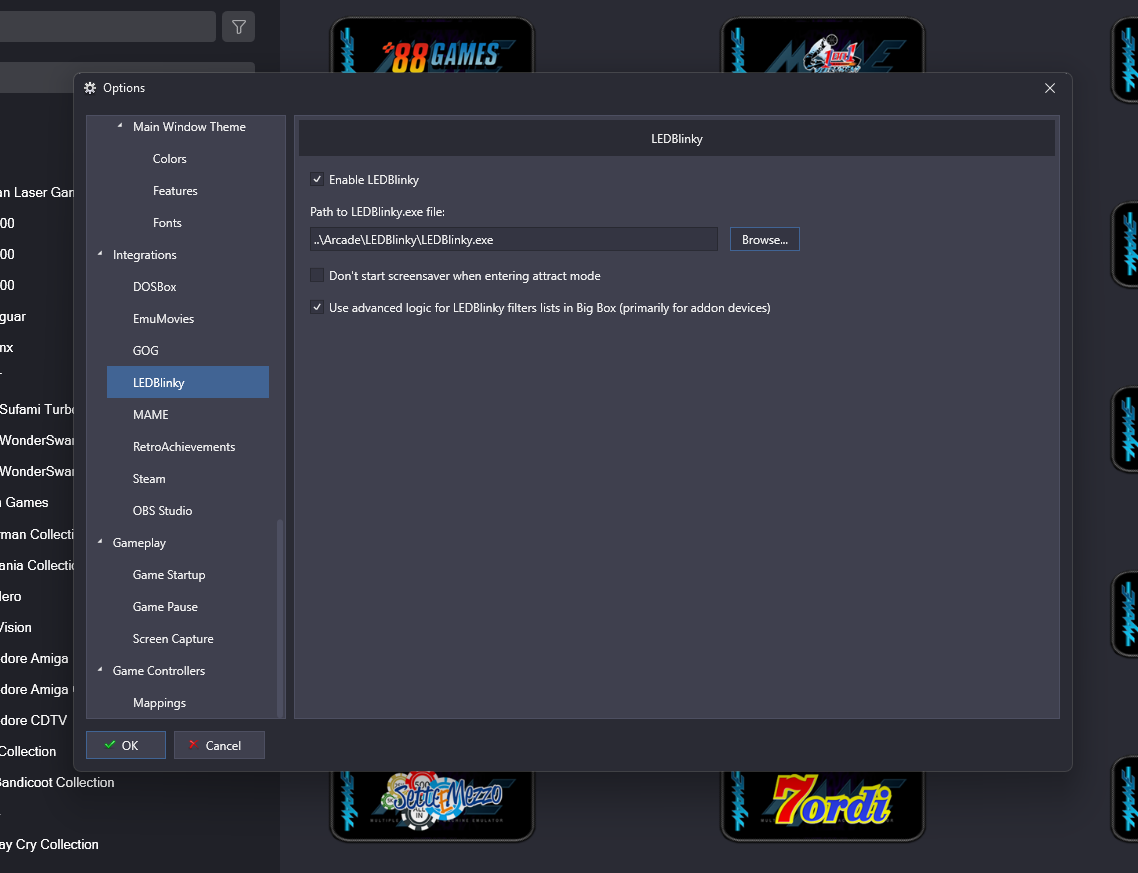Confirm options with the OK button
The width and height of the screenshot is (1138, 873).
[126, 745]
